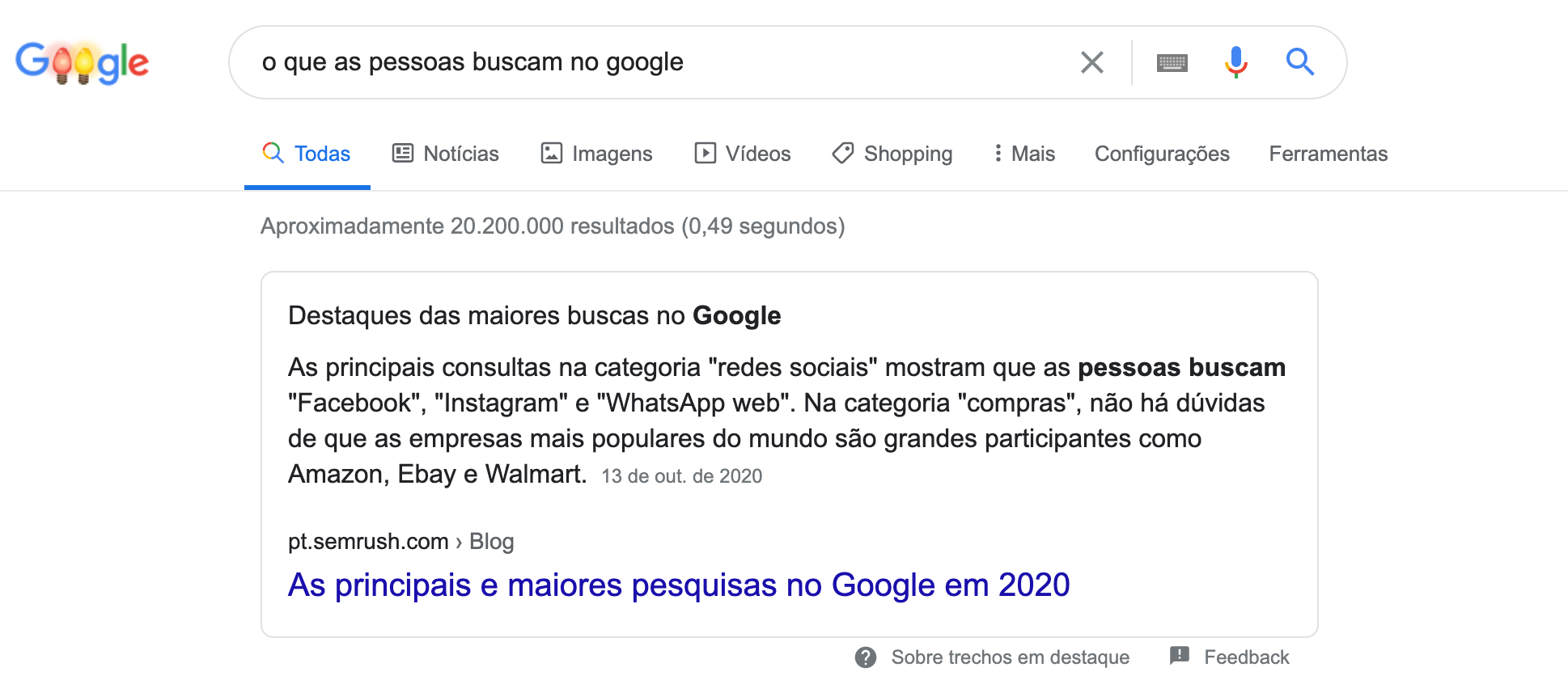Expand the Mais menu

[1024, 154]
